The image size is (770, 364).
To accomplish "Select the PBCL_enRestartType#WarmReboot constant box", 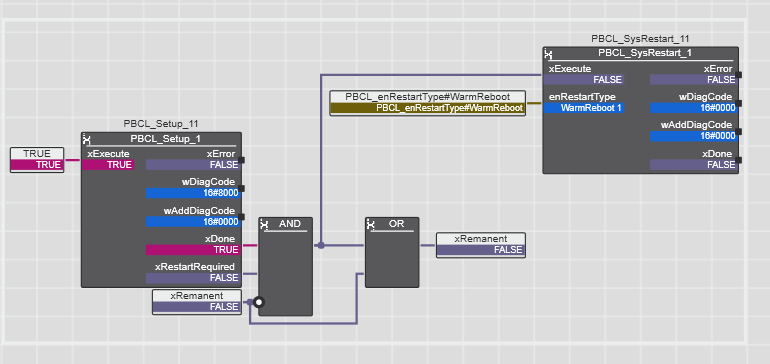I will [428, 103].
